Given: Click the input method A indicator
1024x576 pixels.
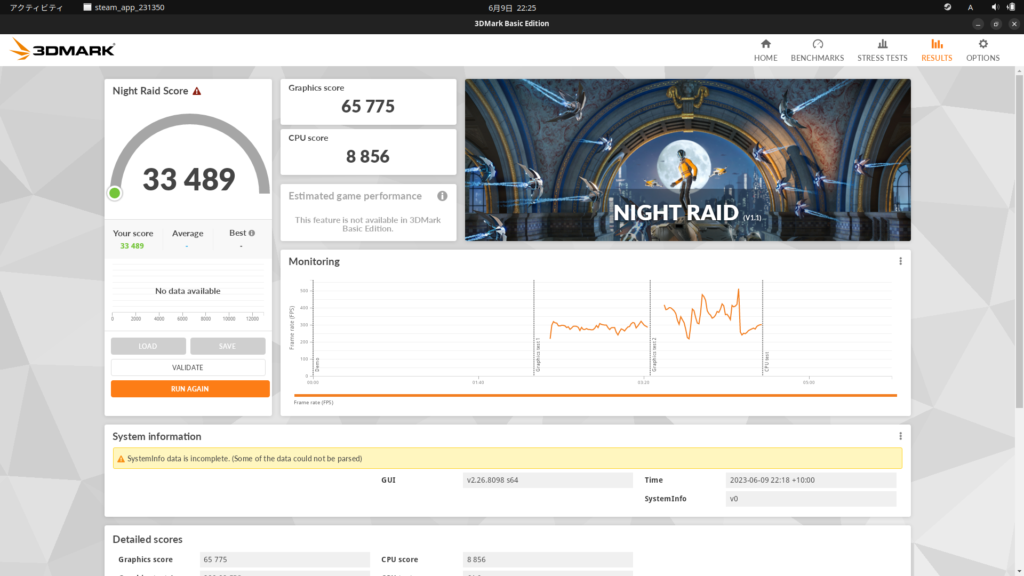Looking at the screenshot, I should [x=970, y=8].
